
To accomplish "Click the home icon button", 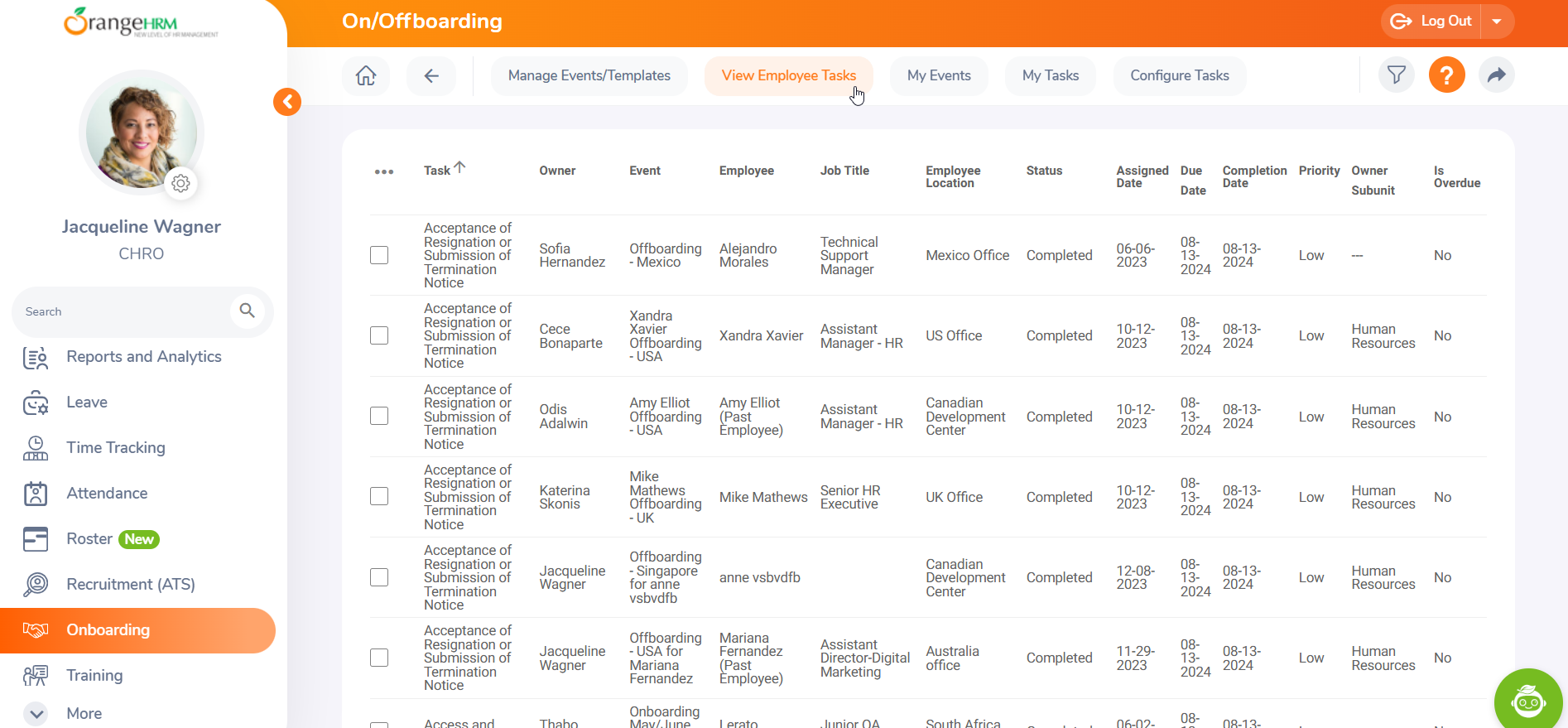I will [366, 76].
